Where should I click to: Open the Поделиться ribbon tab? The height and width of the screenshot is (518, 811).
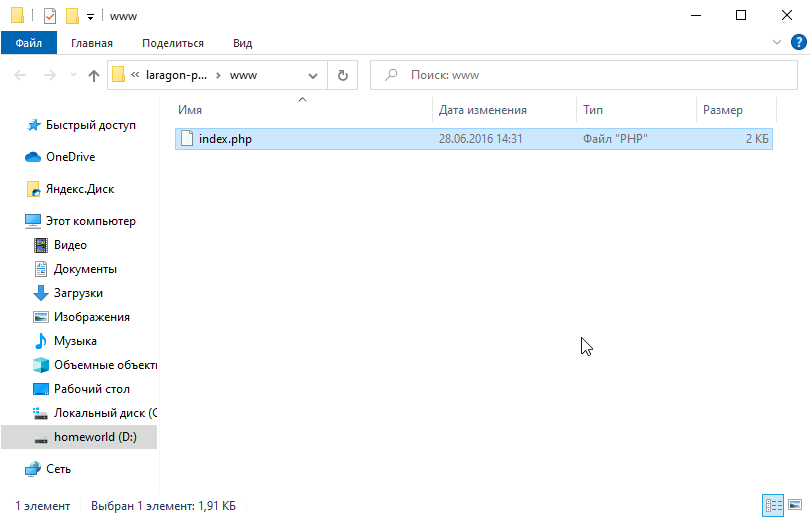click(x=173, y=43)
